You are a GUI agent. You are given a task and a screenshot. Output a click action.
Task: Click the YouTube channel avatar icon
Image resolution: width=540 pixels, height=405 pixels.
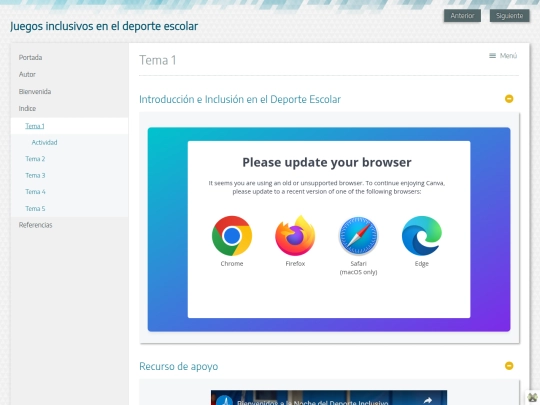[x=225, y=400]
